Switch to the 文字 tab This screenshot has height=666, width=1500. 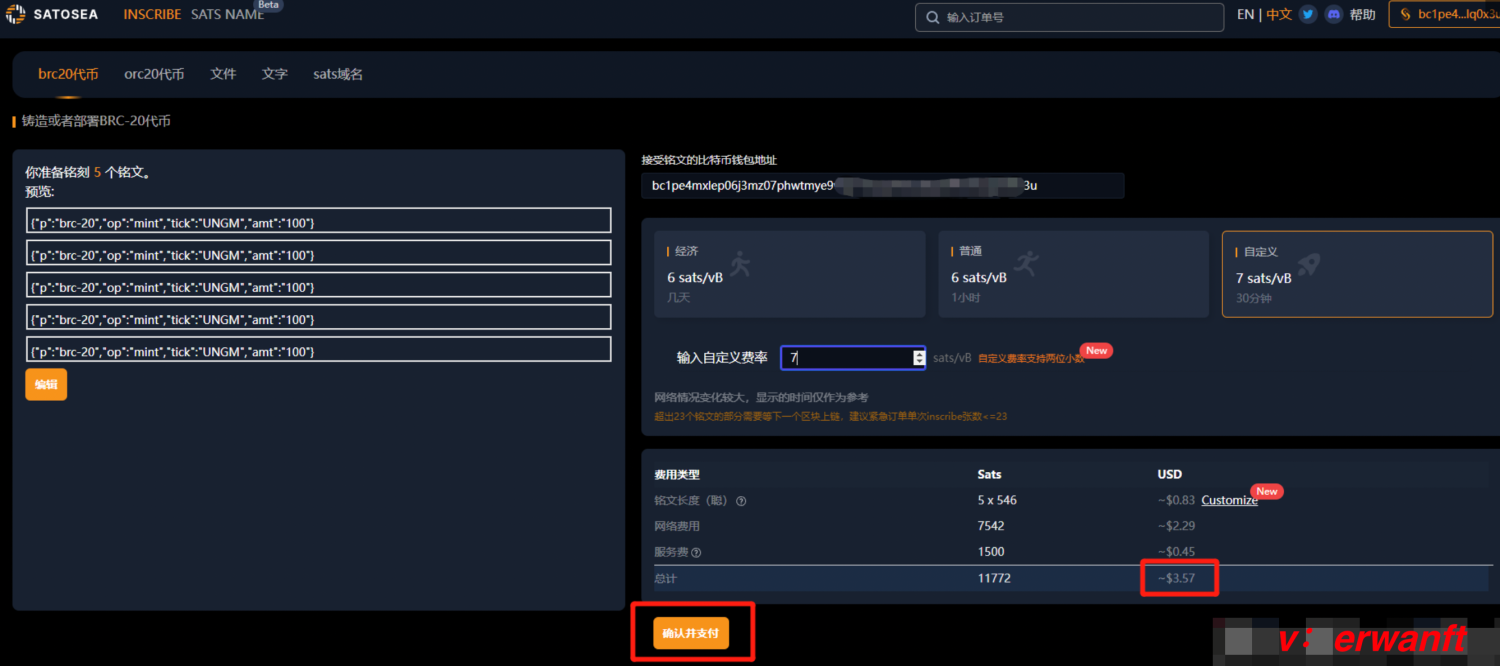coord(275,74)
